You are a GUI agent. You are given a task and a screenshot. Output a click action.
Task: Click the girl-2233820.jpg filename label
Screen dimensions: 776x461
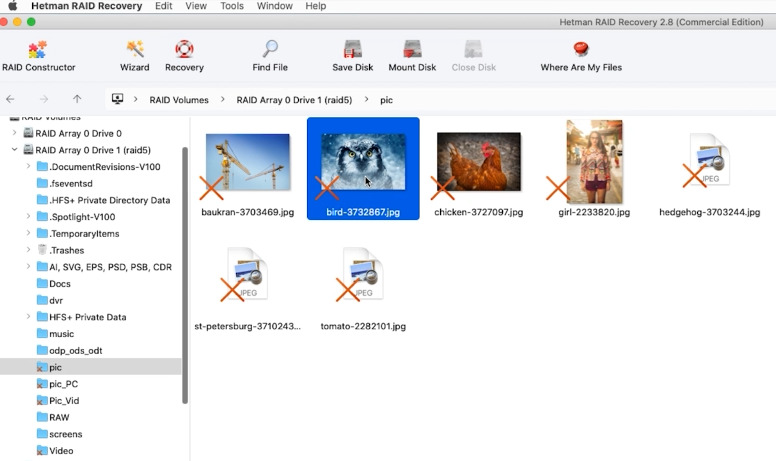pyautogui.click(x=594, y=212)
